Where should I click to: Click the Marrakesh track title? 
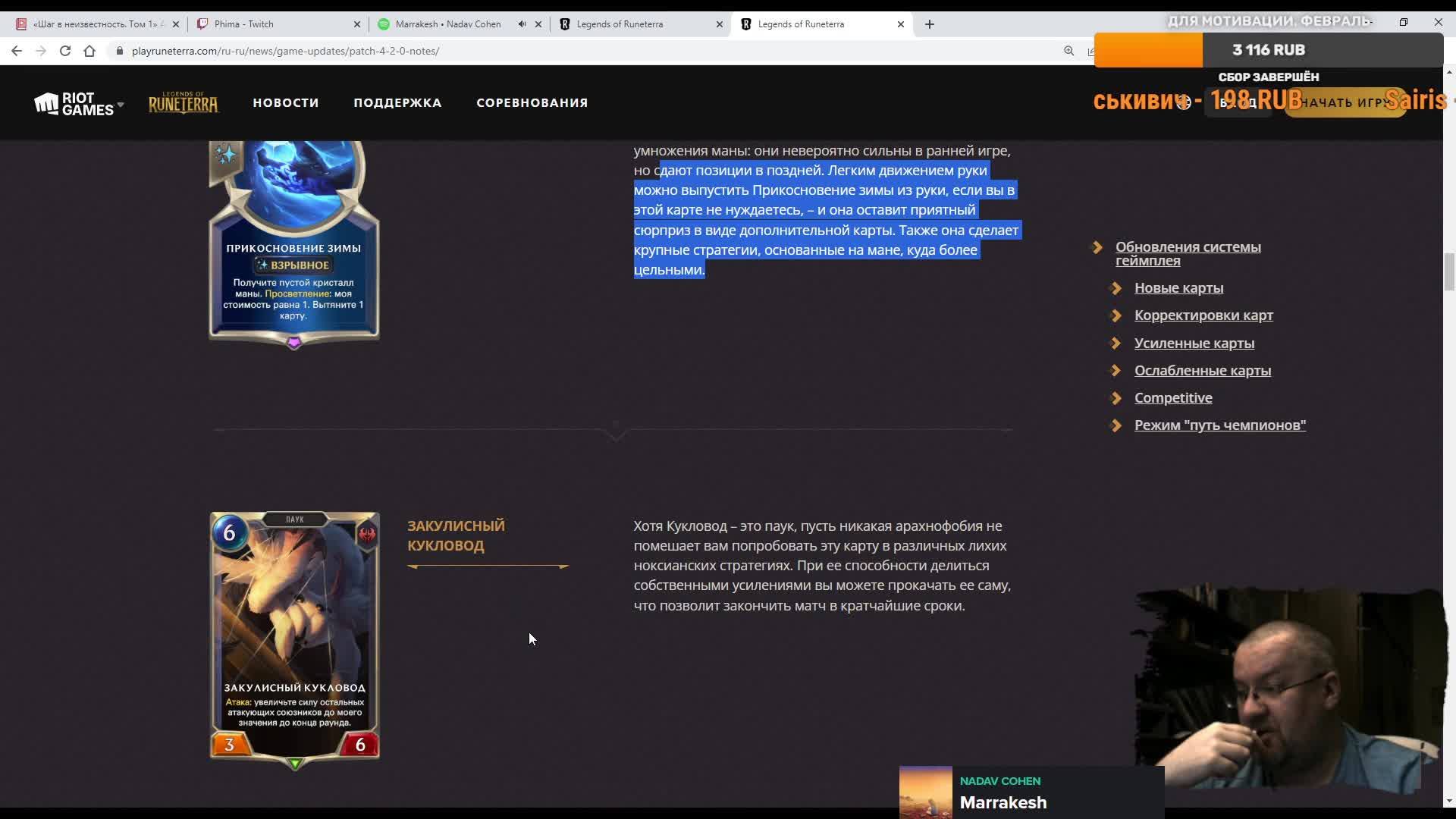point(1003,802)
